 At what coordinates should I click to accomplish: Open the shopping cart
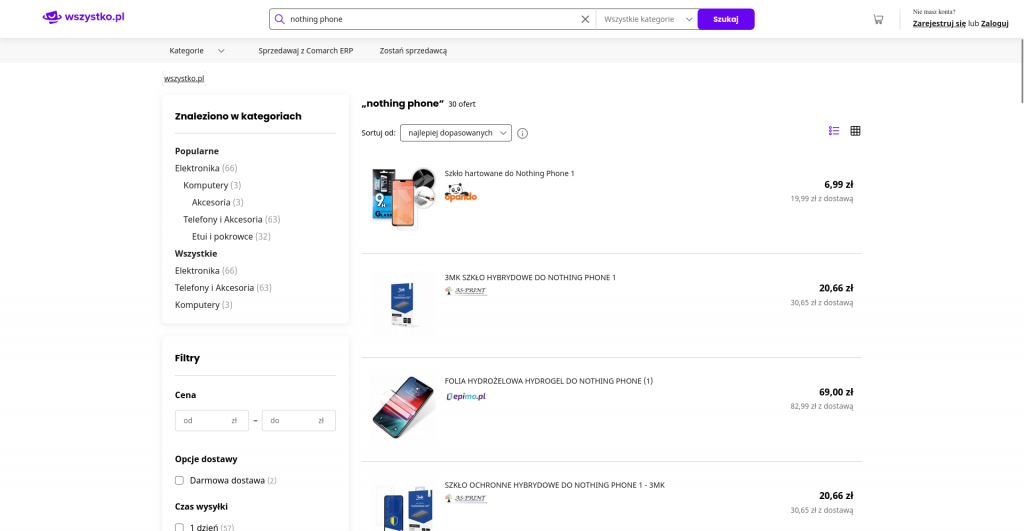(877, 19)
